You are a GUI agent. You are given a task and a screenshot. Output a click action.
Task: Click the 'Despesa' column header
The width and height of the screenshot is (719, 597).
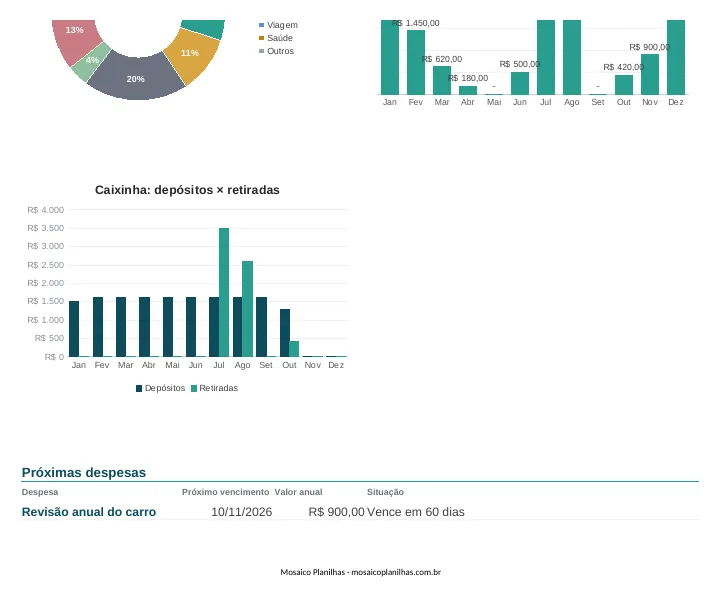point(40,492)
